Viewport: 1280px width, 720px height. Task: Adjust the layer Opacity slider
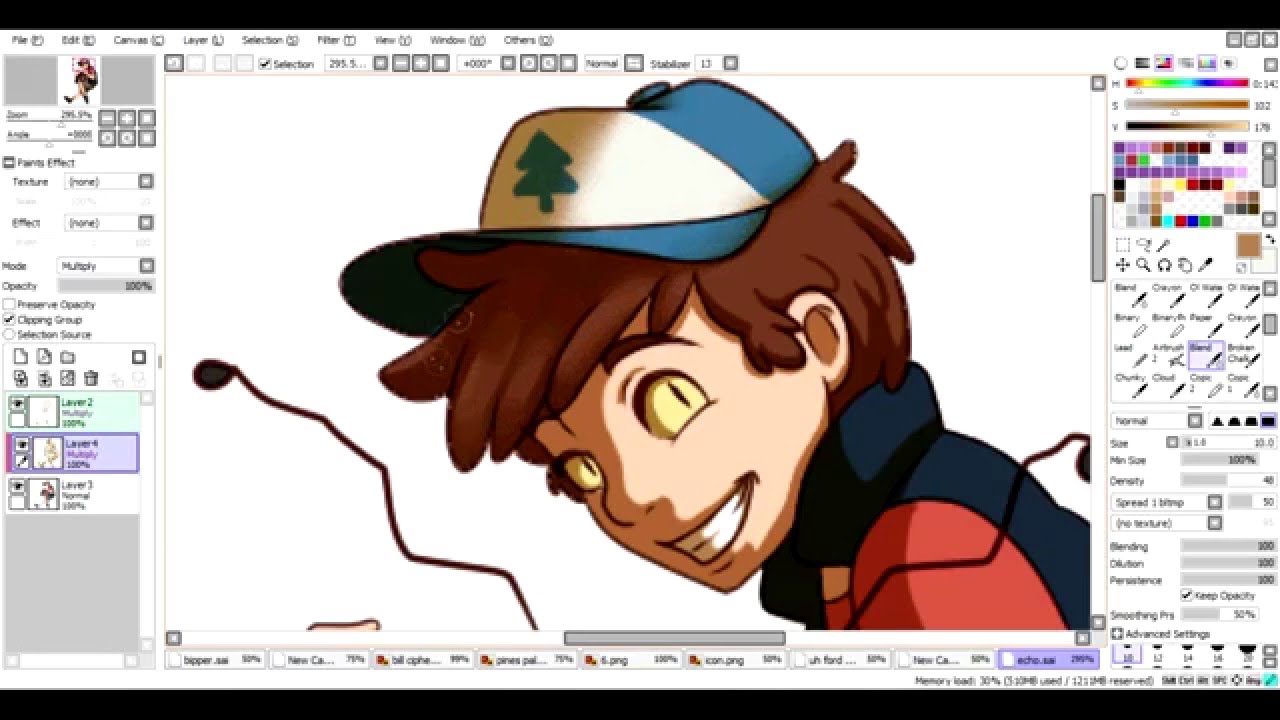pyautogui.click(x=105, y=286)
